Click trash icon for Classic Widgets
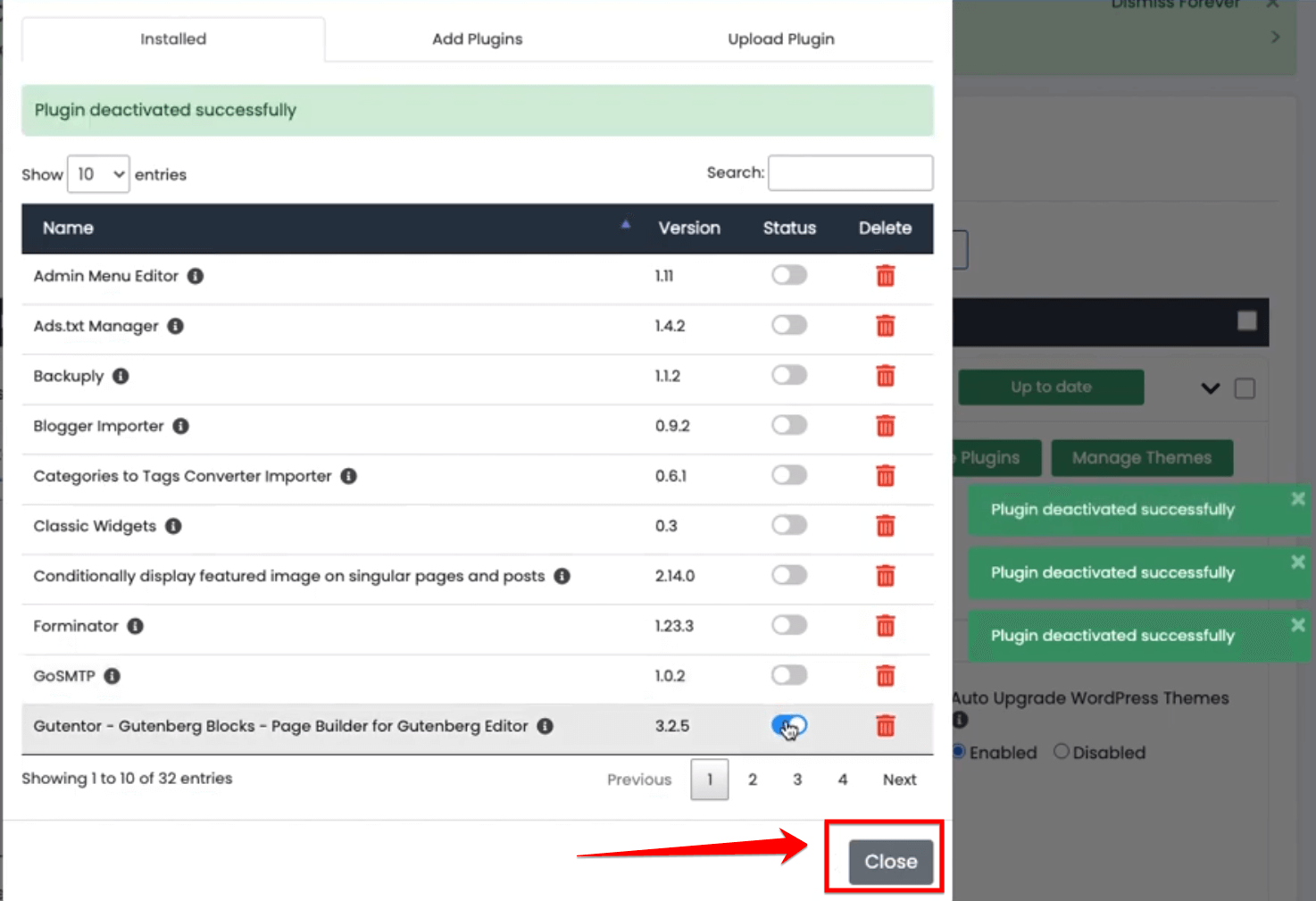This screenshot has height=901, width=1316. [x=885, y=526]
